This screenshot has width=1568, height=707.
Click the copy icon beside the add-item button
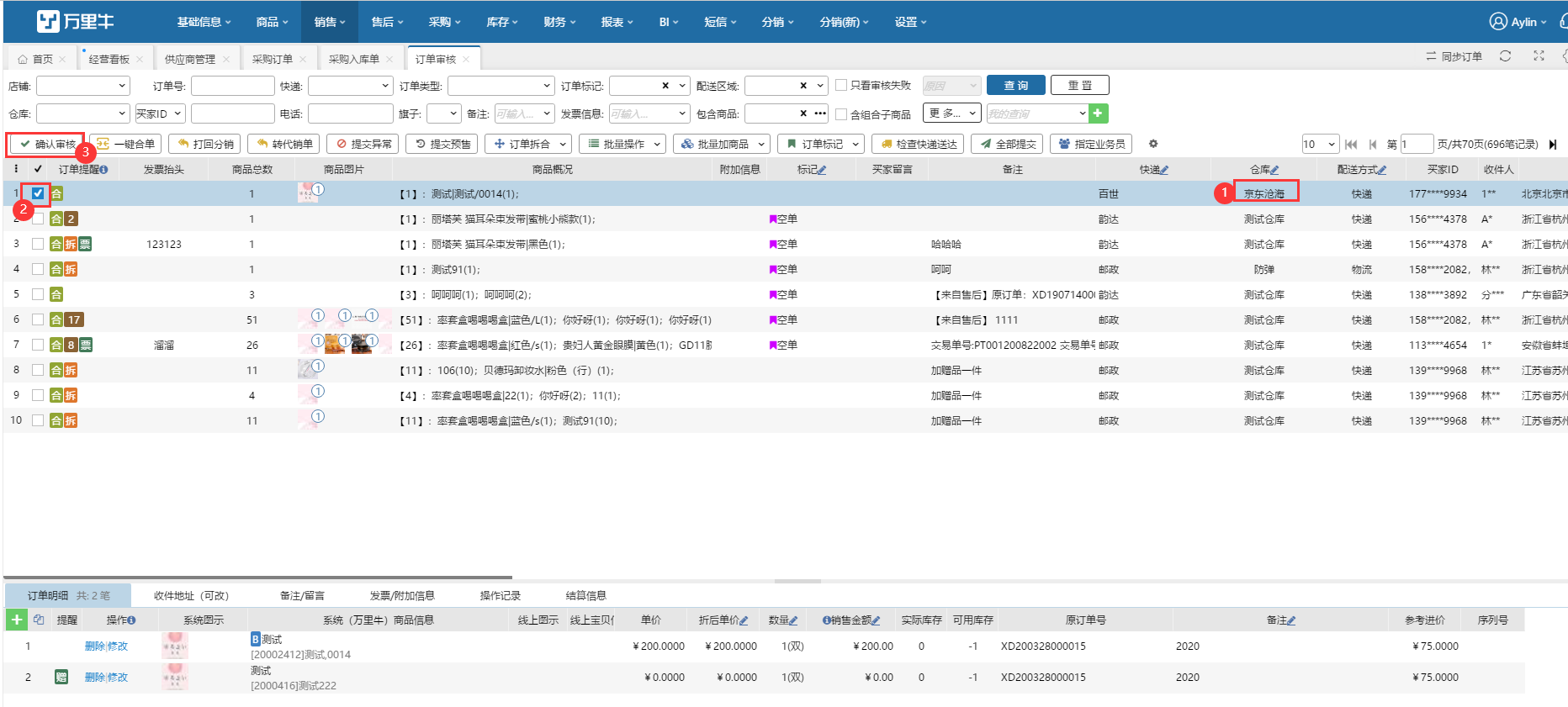click(39, 620)
